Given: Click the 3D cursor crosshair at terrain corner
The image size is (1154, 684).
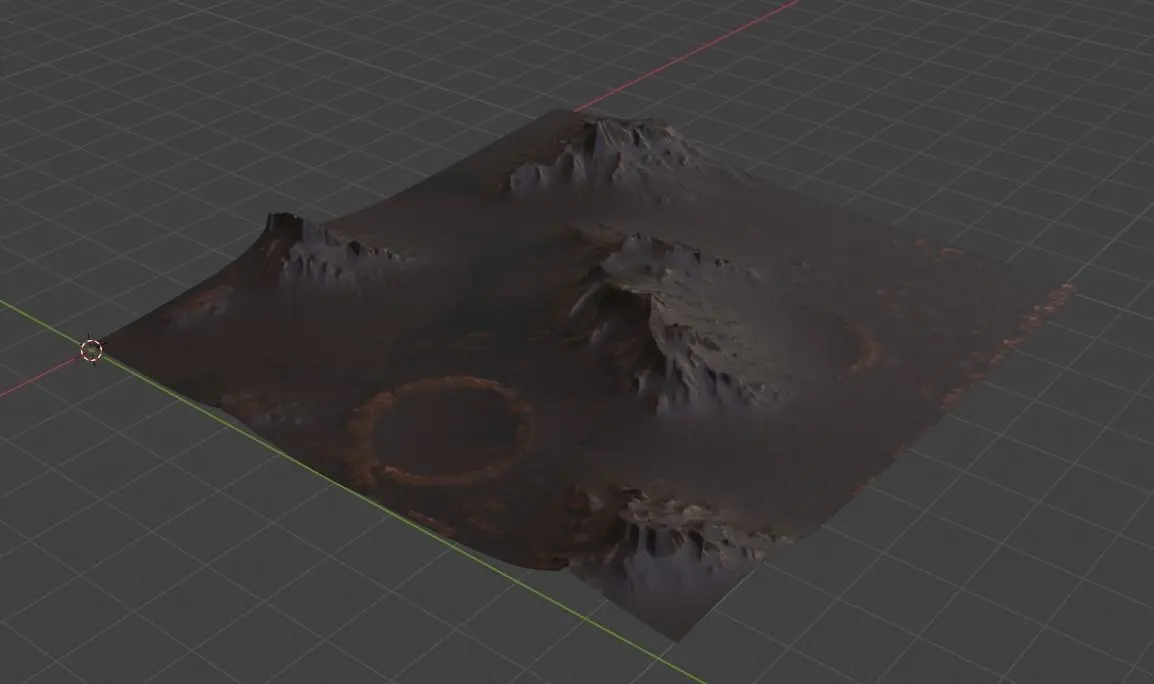Looking at the screenshot, I should pyautogui.click(x=92, y=350).
